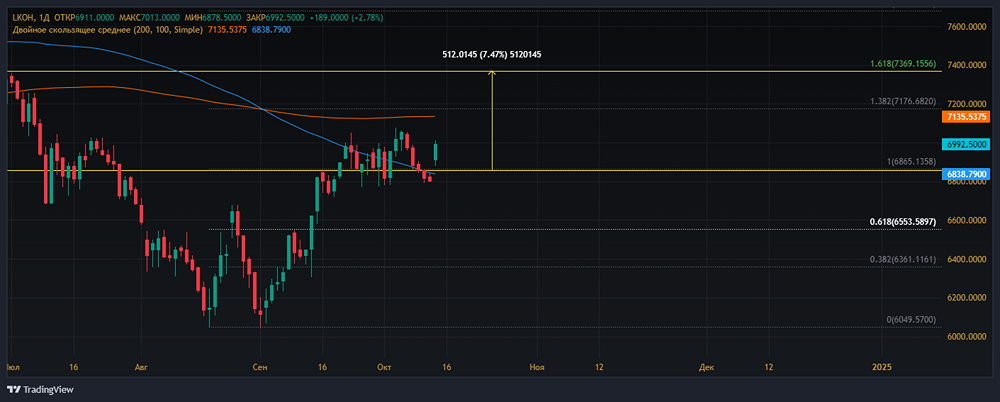Screen dimensions: 1000x402
Task: Click the 1.382(7176.6820) Fibonacci level label
Action: 902,101
